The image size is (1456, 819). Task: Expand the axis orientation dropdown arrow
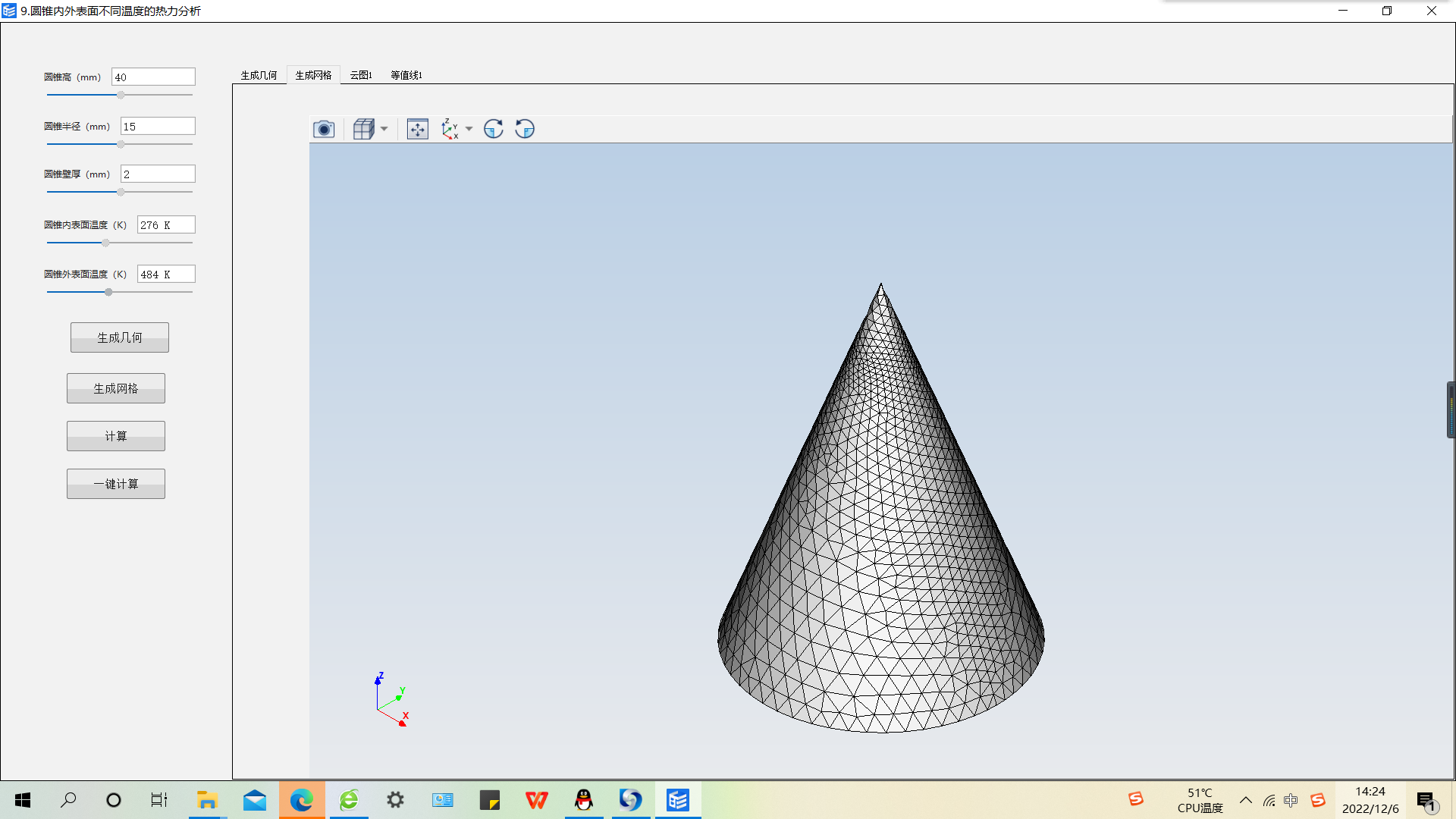click(x=469, y=129)
